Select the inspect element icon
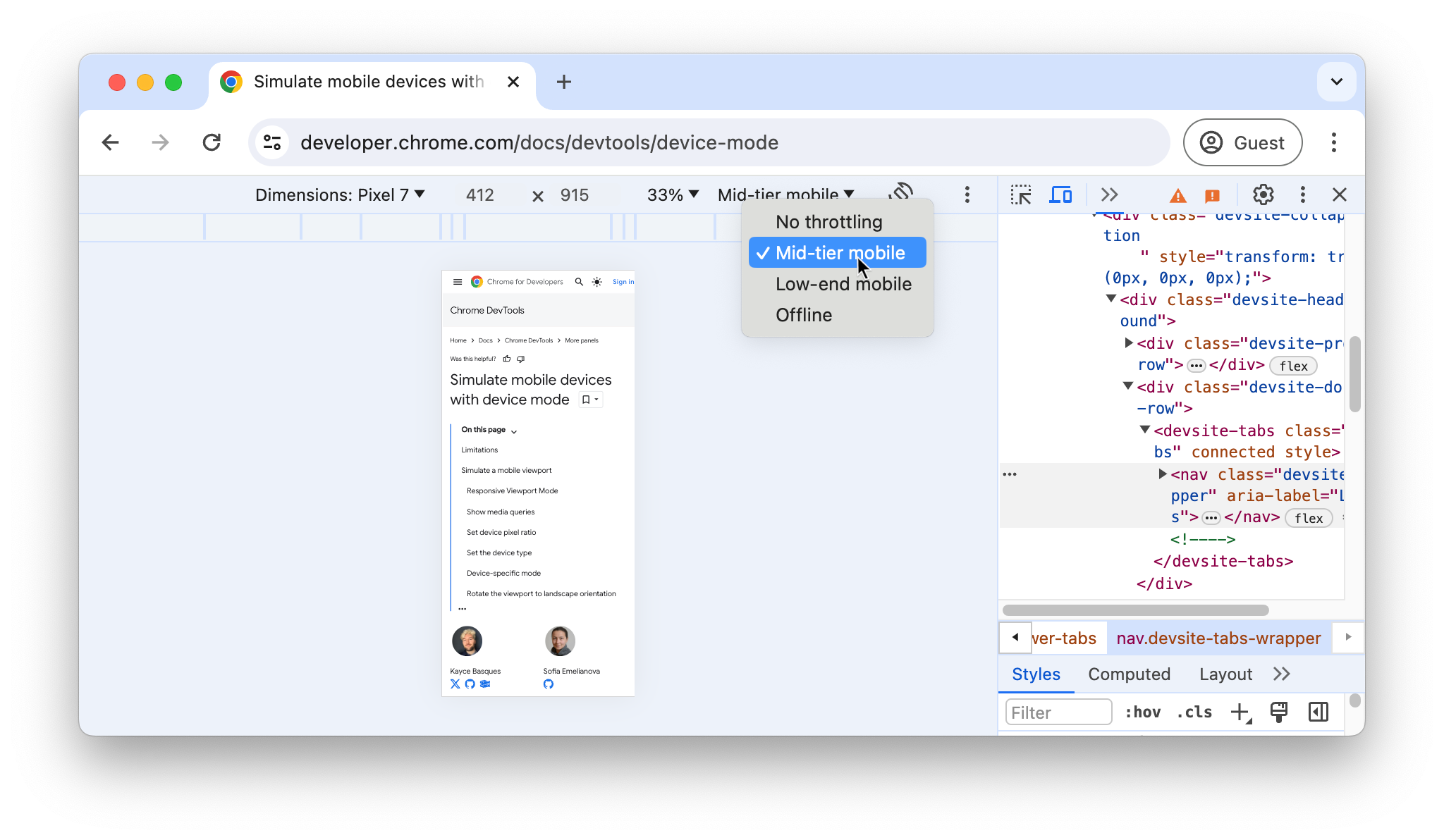The height and width of the screenshot is (840, 1444). pyautogui.click(x=1020, y=195)
